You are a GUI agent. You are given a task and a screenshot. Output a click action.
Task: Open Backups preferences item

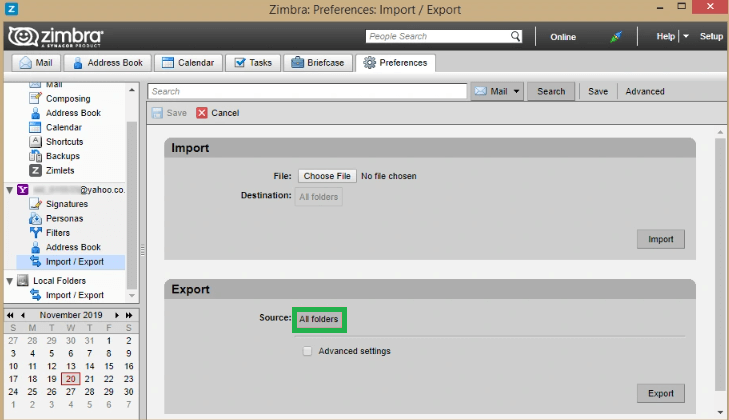coord(63,156)
